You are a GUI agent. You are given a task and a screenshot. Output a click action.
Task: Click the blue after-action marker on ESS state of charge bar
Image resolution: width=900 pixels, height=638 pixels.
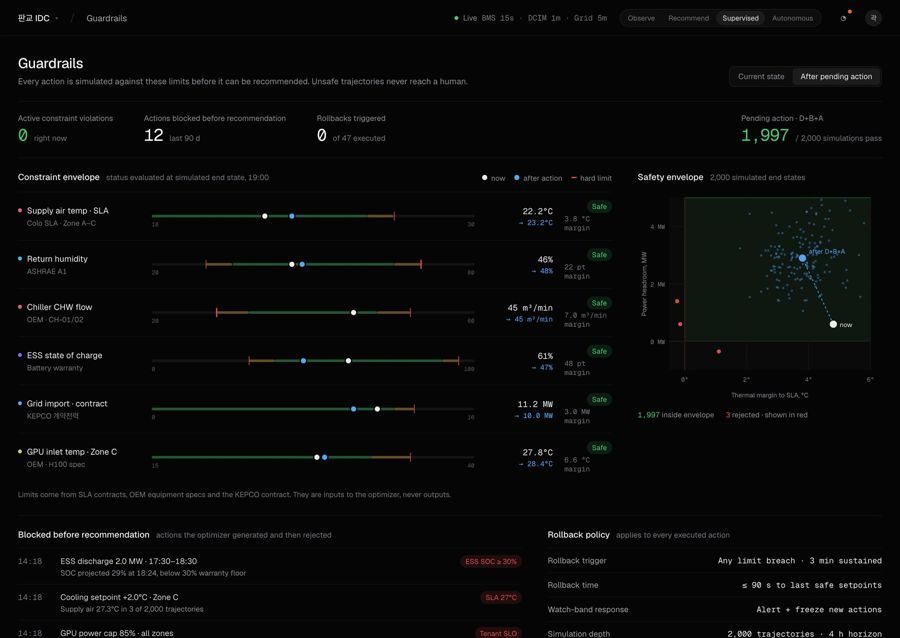click(x=303, y=361)
